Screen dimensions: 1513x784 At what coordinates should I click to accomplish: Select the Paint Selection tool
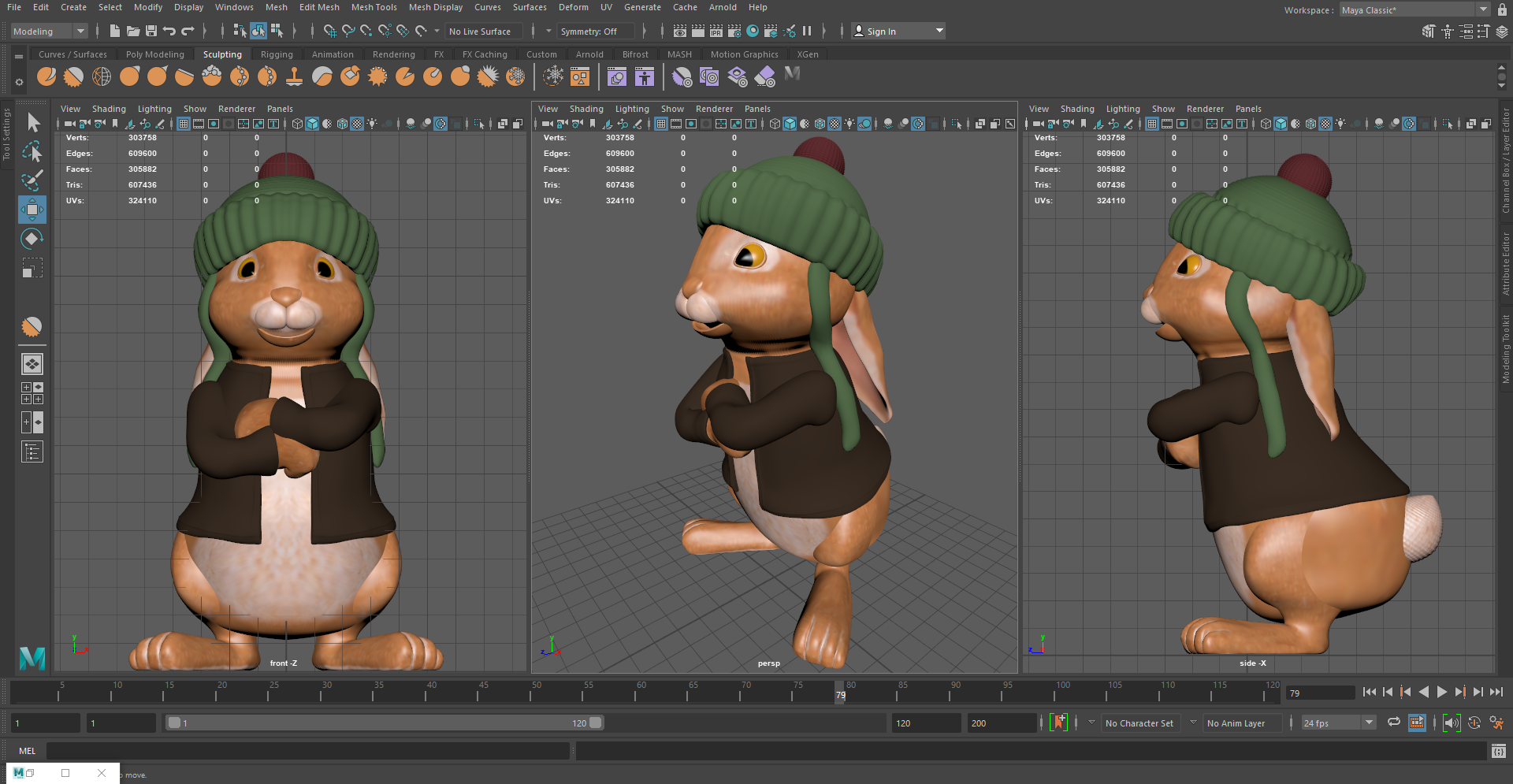click(x=32, y=180)
